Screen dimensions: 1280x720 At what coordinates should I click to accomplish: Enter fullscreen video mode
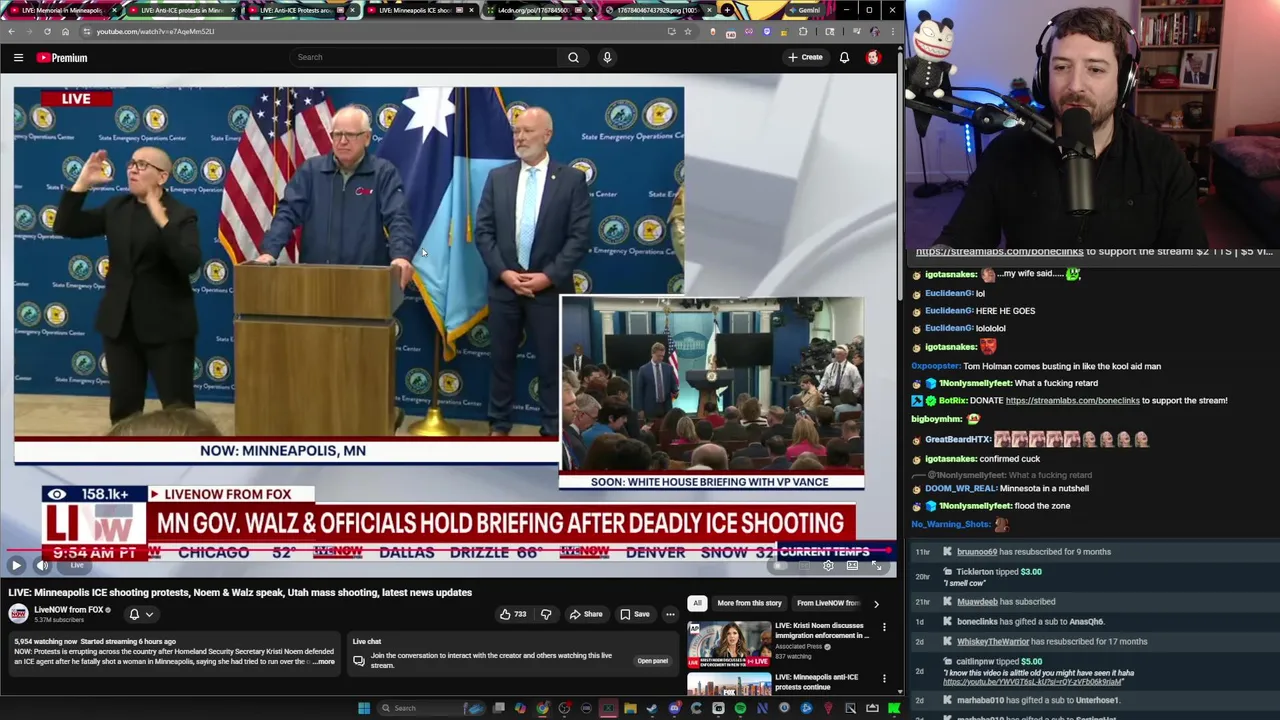point(876,566)
